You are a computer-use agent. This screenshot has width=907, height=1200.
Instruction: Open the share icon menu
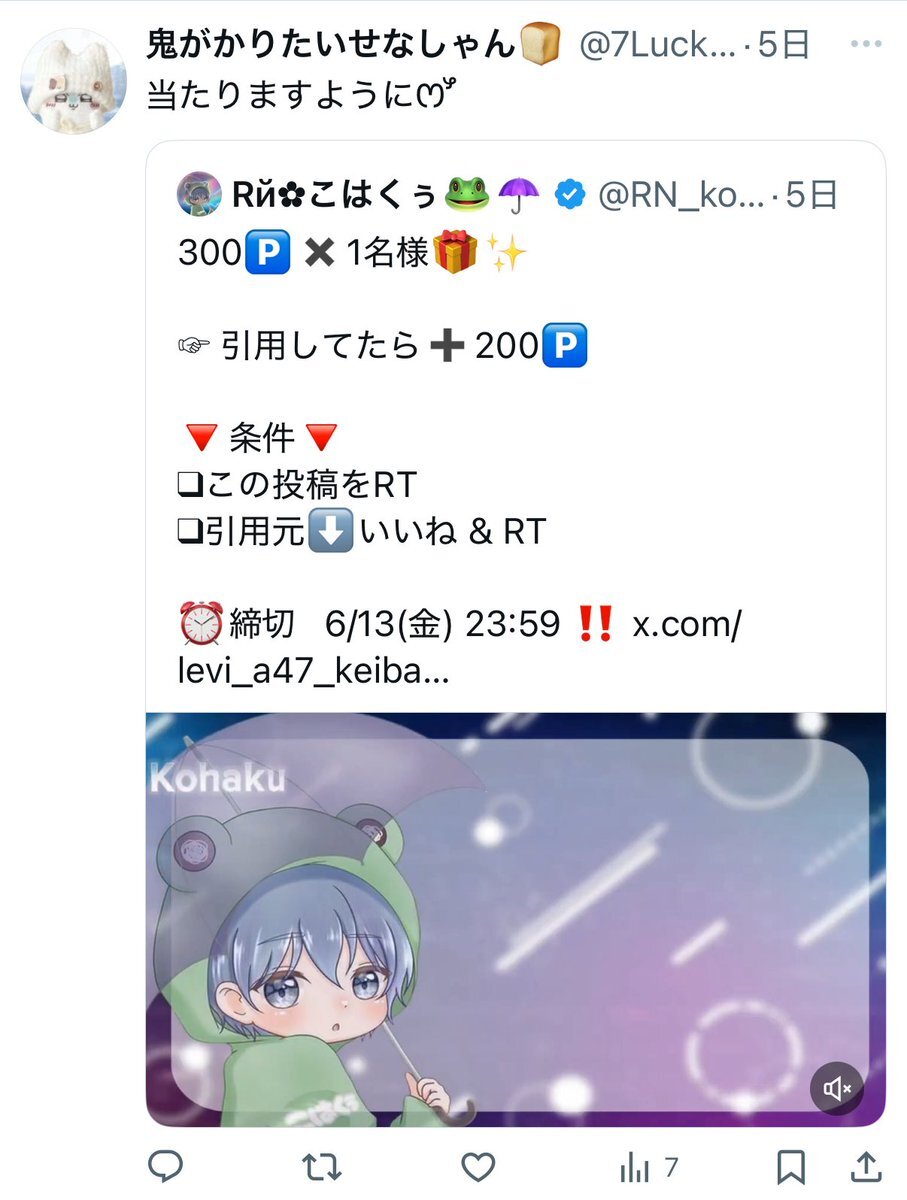pyautogui.click(x=868, y=1165)
